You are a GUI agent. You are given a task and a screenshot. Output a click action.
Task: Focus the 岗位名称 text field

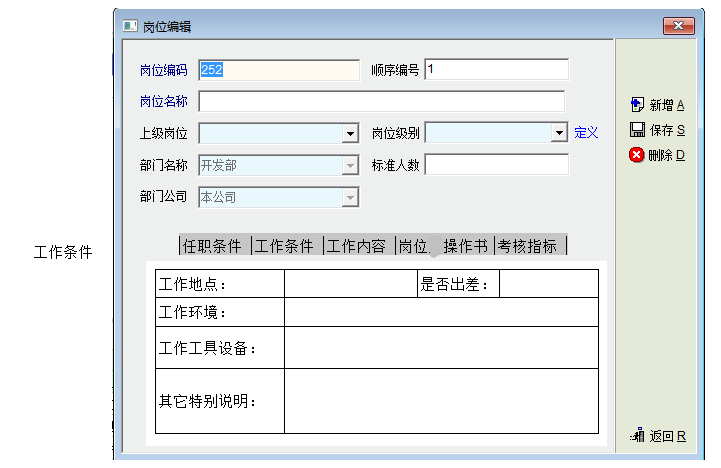click(381, 101)
